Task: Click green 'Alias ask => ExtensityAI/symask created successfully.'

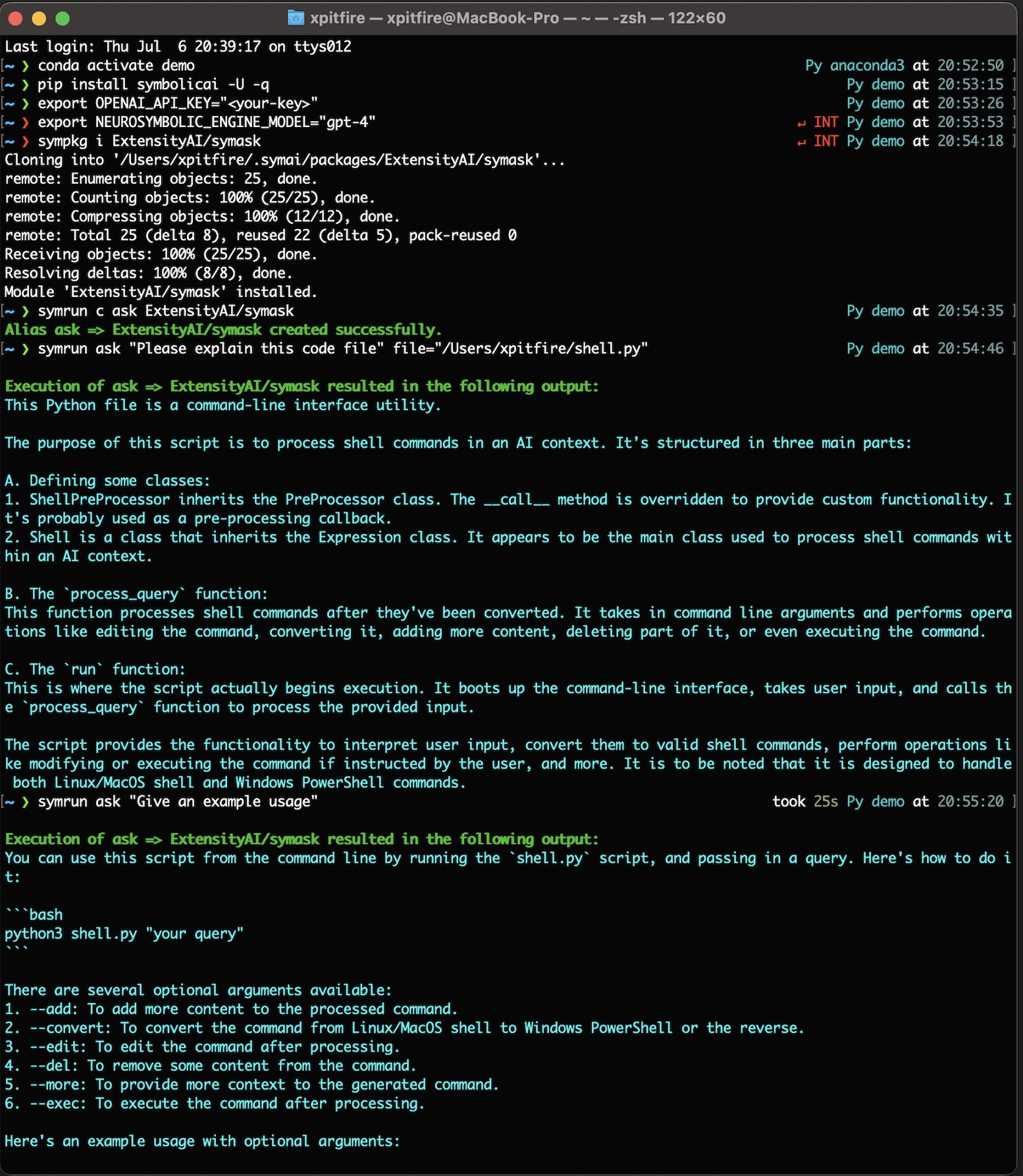Action: tap(223, 330)
